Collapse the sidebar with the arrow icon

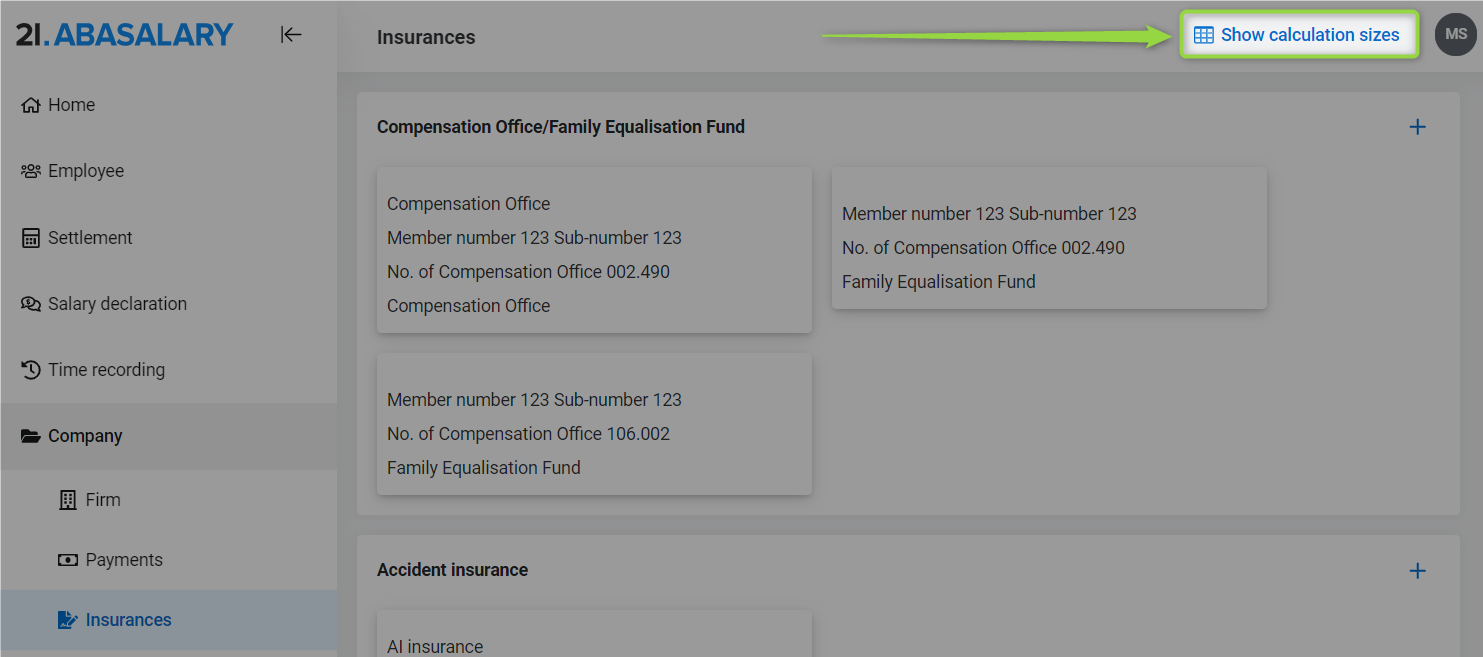coord(291,35)
